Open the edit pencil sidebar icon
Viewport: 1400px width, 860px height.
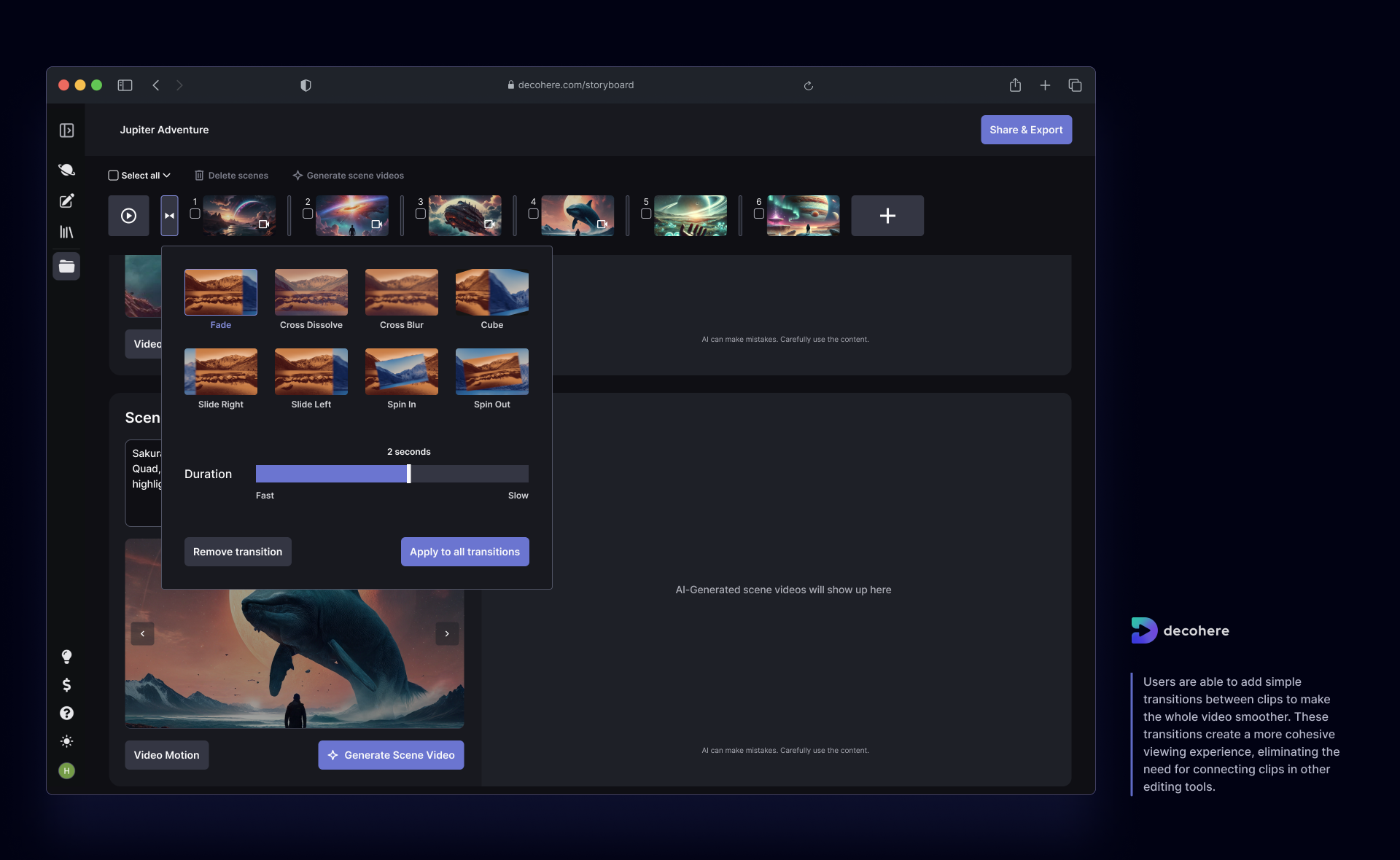pyautogui.click(x=66, y=201)
